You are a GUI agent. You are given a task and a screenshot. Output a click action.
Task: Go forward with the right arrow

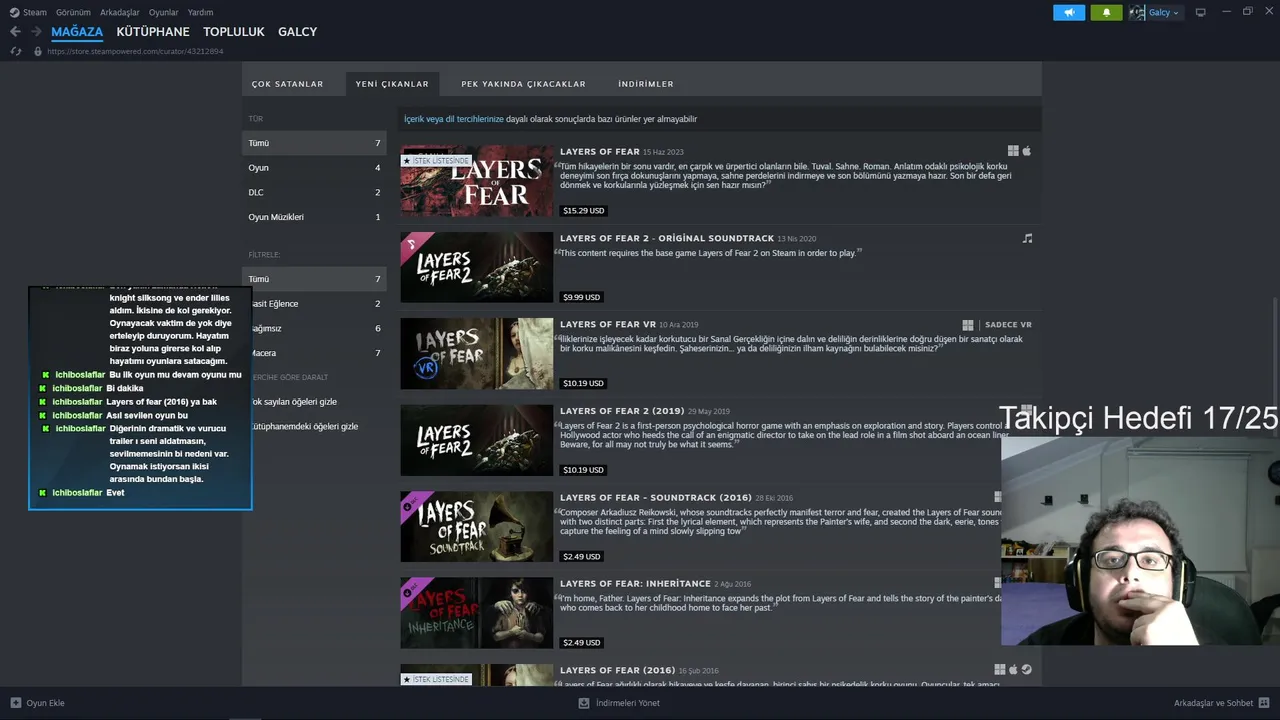point(36,32)
